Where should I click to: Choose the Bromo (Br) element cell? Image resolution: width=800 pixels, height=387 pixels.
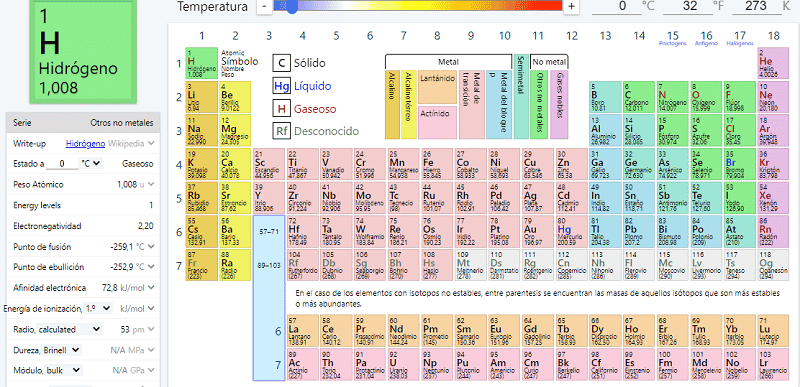(740, 164)
